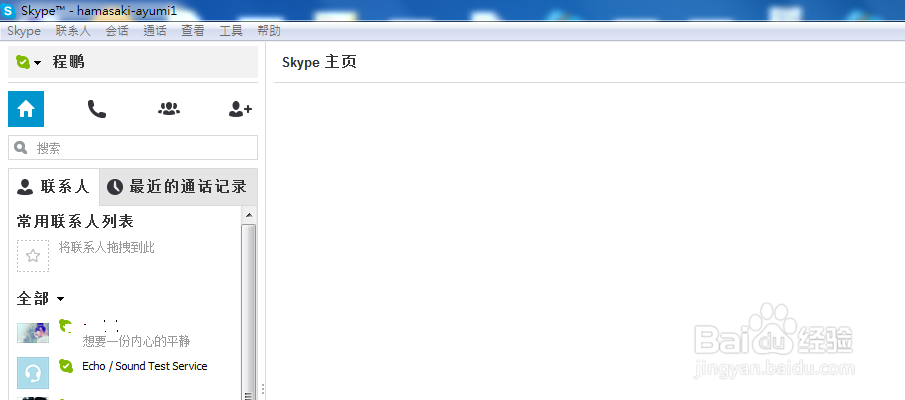The image size is (905, 400).
Task: Click the 将联系人拖拽到此 hint text
Action: [x=107, y=248]
